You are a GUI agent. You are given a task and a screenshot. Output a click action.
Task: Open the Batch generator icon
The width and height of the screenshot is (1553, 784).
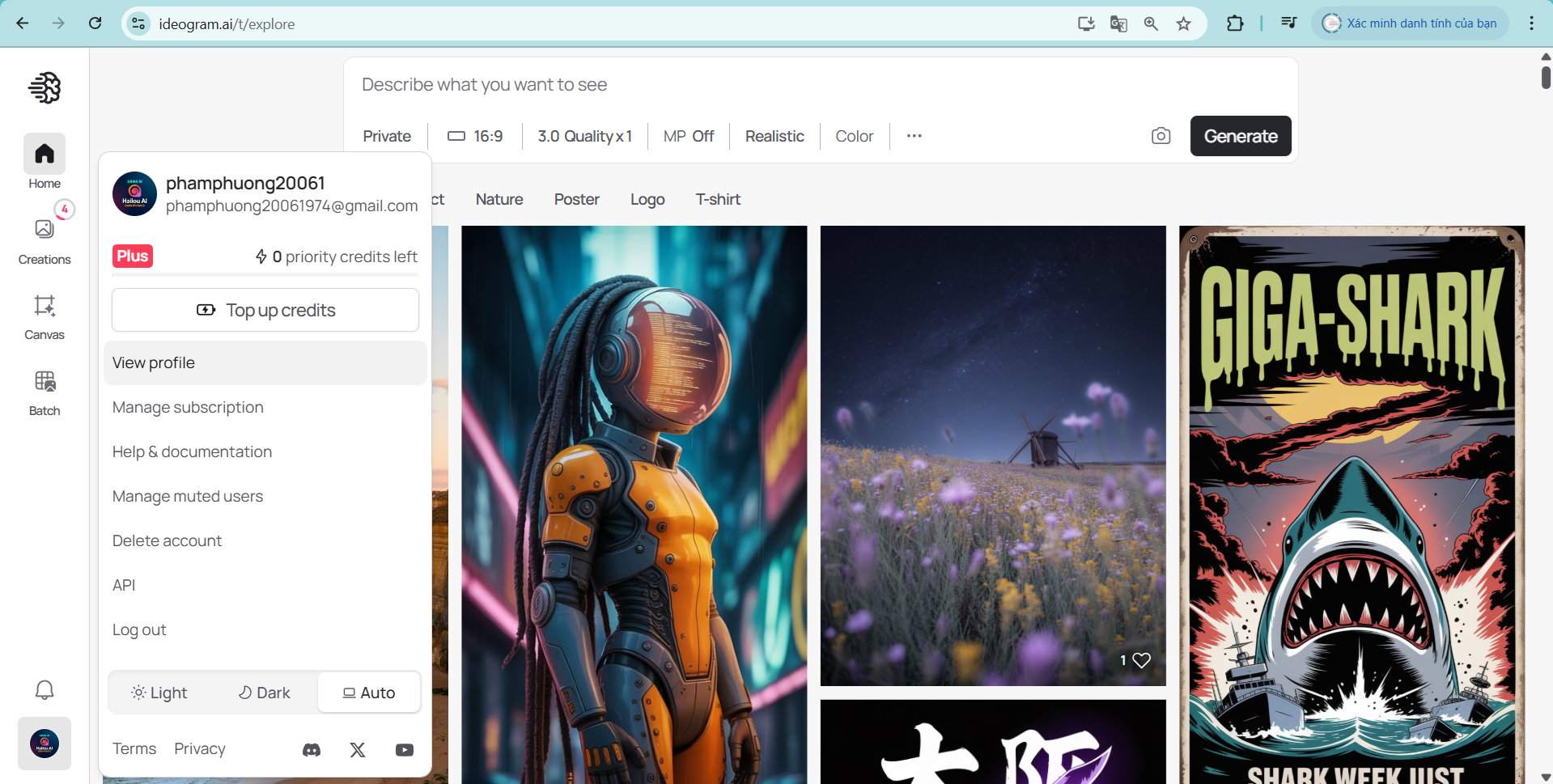click(x=45, y=392)
